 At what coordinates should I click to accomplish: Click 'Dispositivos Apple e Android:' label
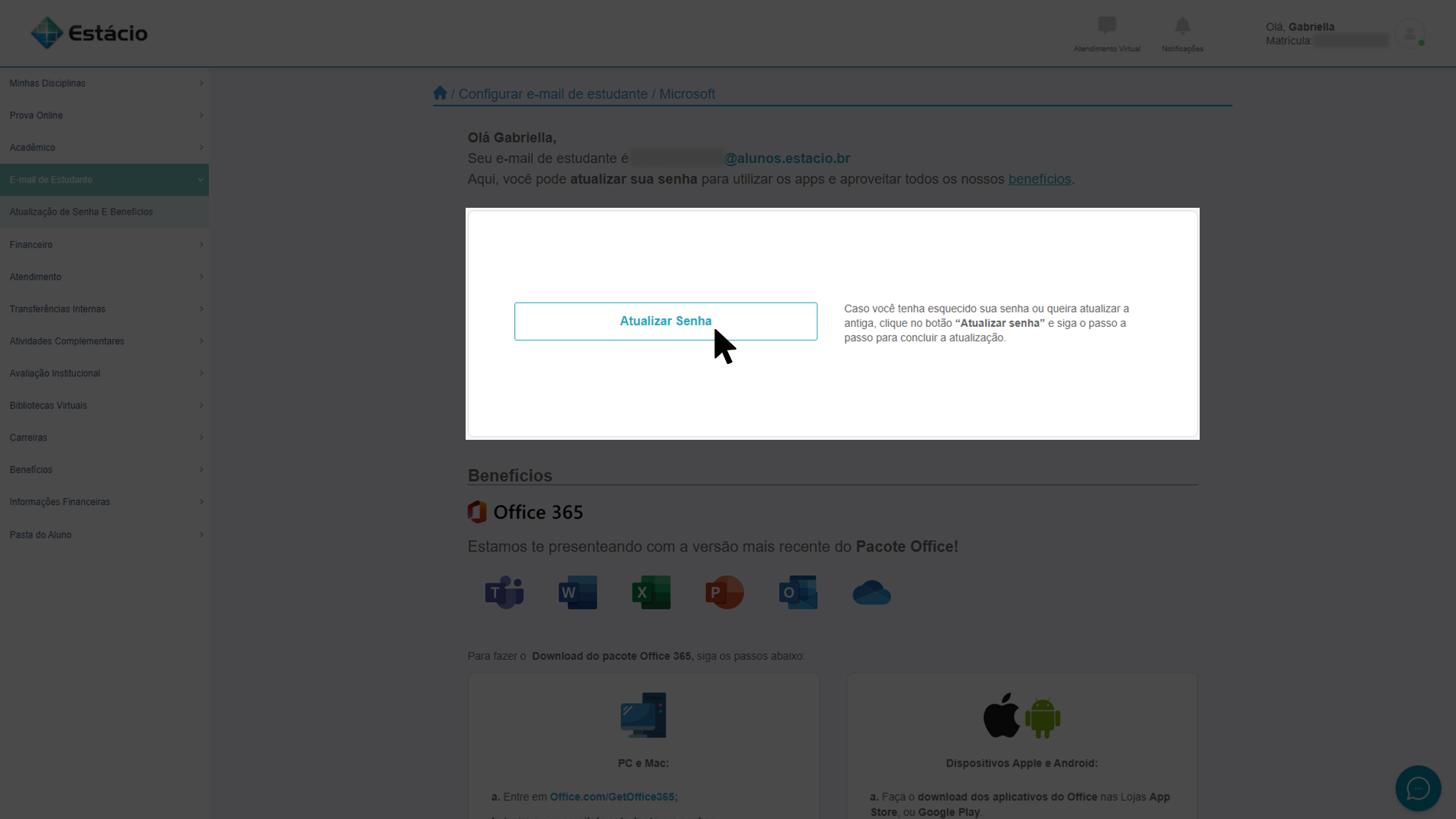click(x=1021, y=764)
